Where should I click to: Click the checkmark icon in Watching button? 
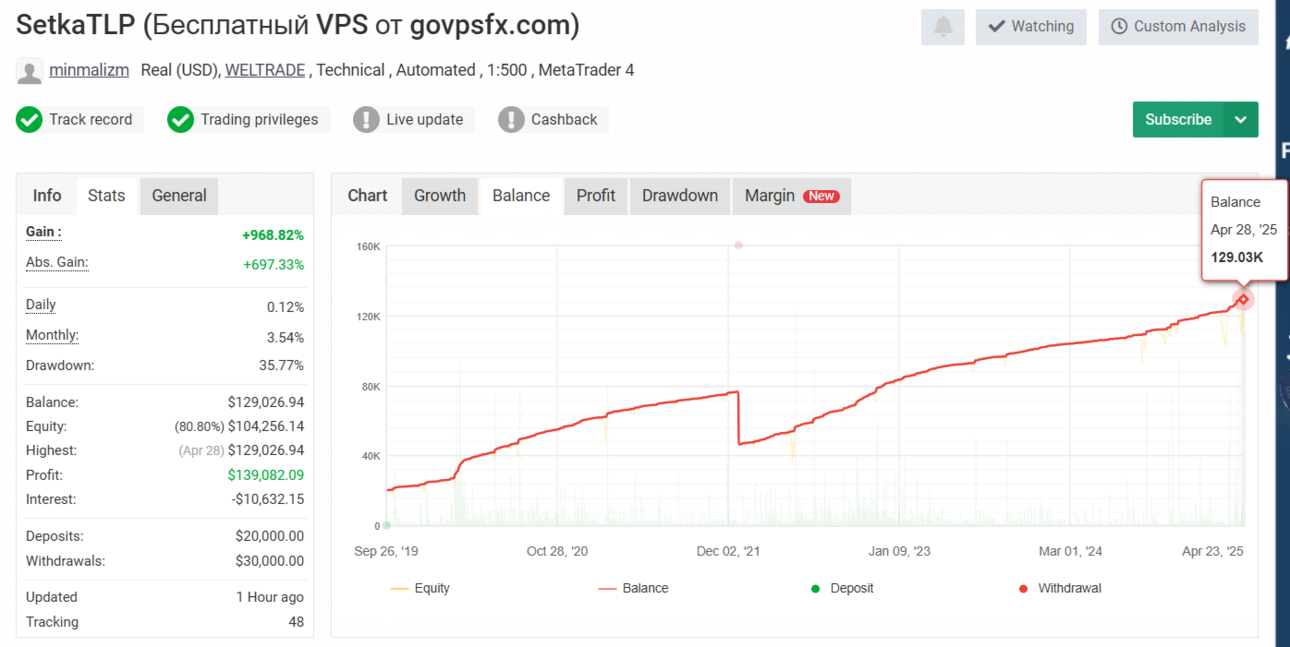[x=996, y=27]
